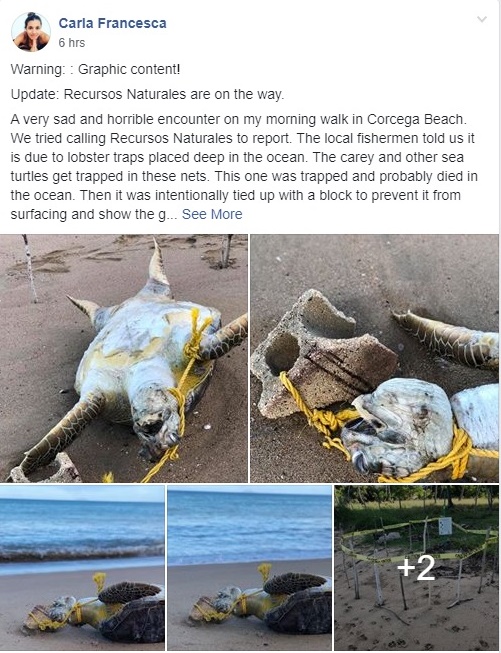The width and height of the screenshot is (501, 653).
Task: Click Carla Francesca's profile picture
Action: (x=31, y=32)
